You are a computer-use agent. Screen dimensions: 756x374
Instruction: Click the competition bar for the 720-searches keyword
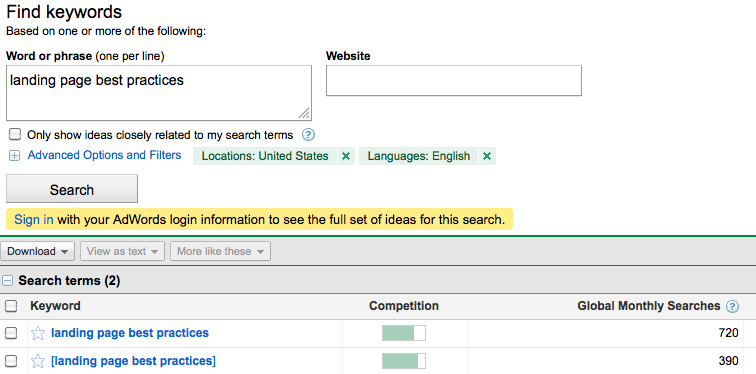[x=404, y=333]
